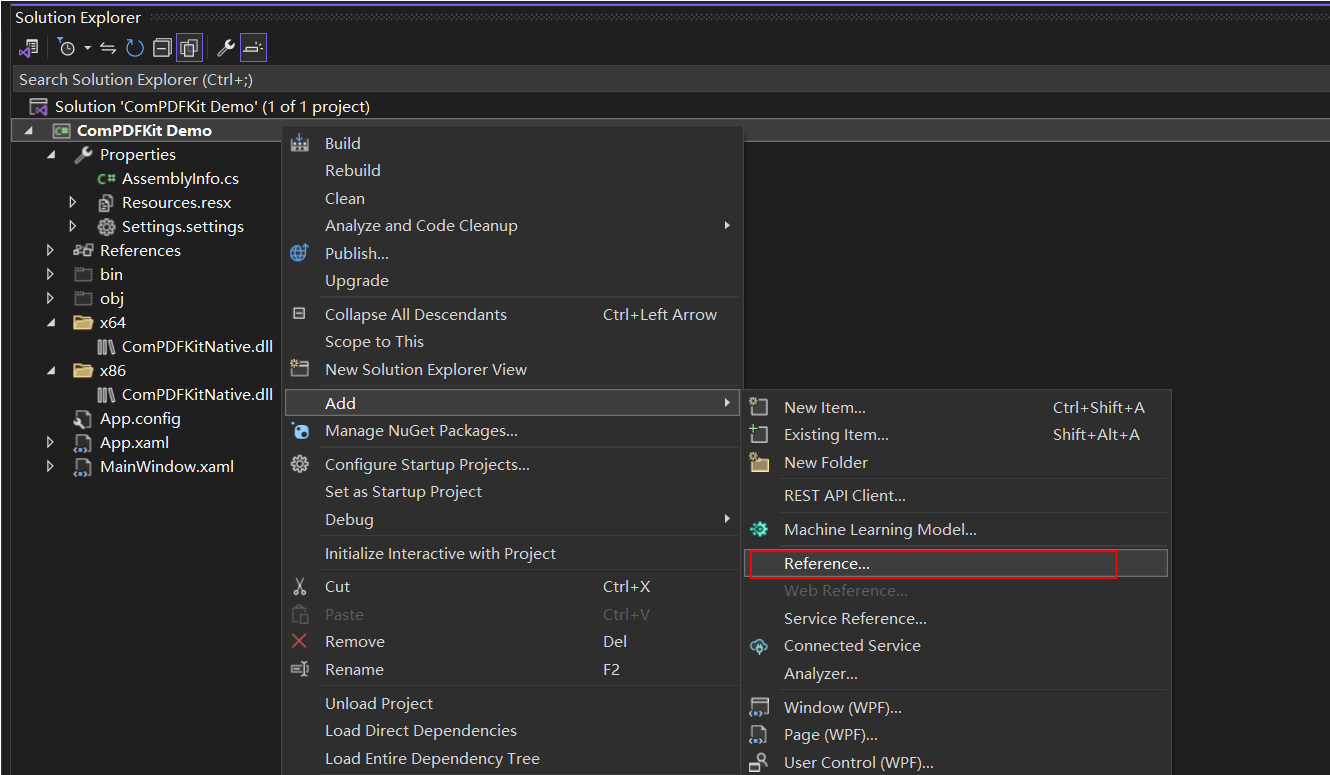The image size is (1330, 775).
Task: Click the Manage NuGet Packages icon
Action: point(300,431)
